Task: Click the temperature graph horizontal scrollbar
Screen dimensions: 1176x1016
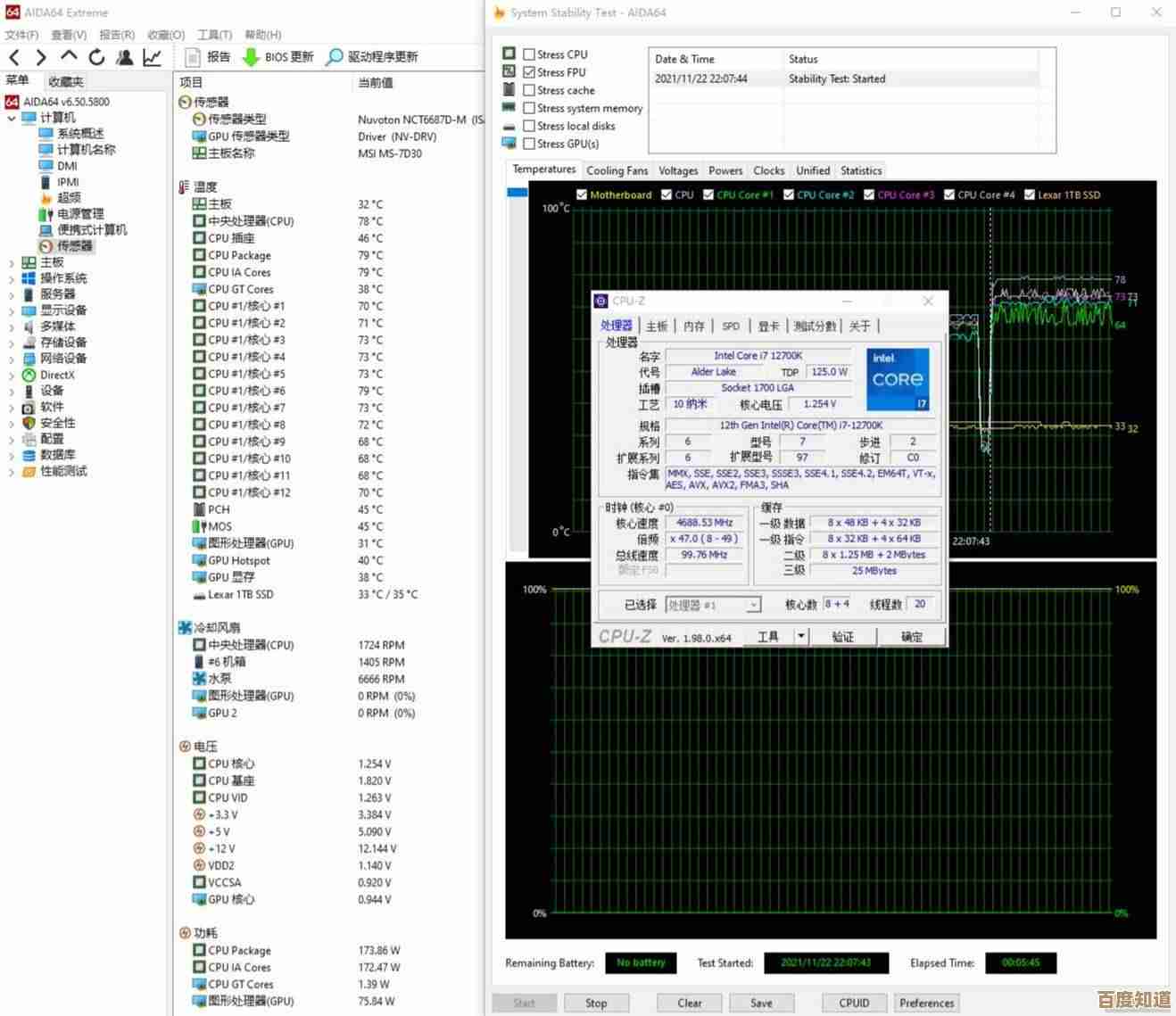Action: tap(518, 191)
